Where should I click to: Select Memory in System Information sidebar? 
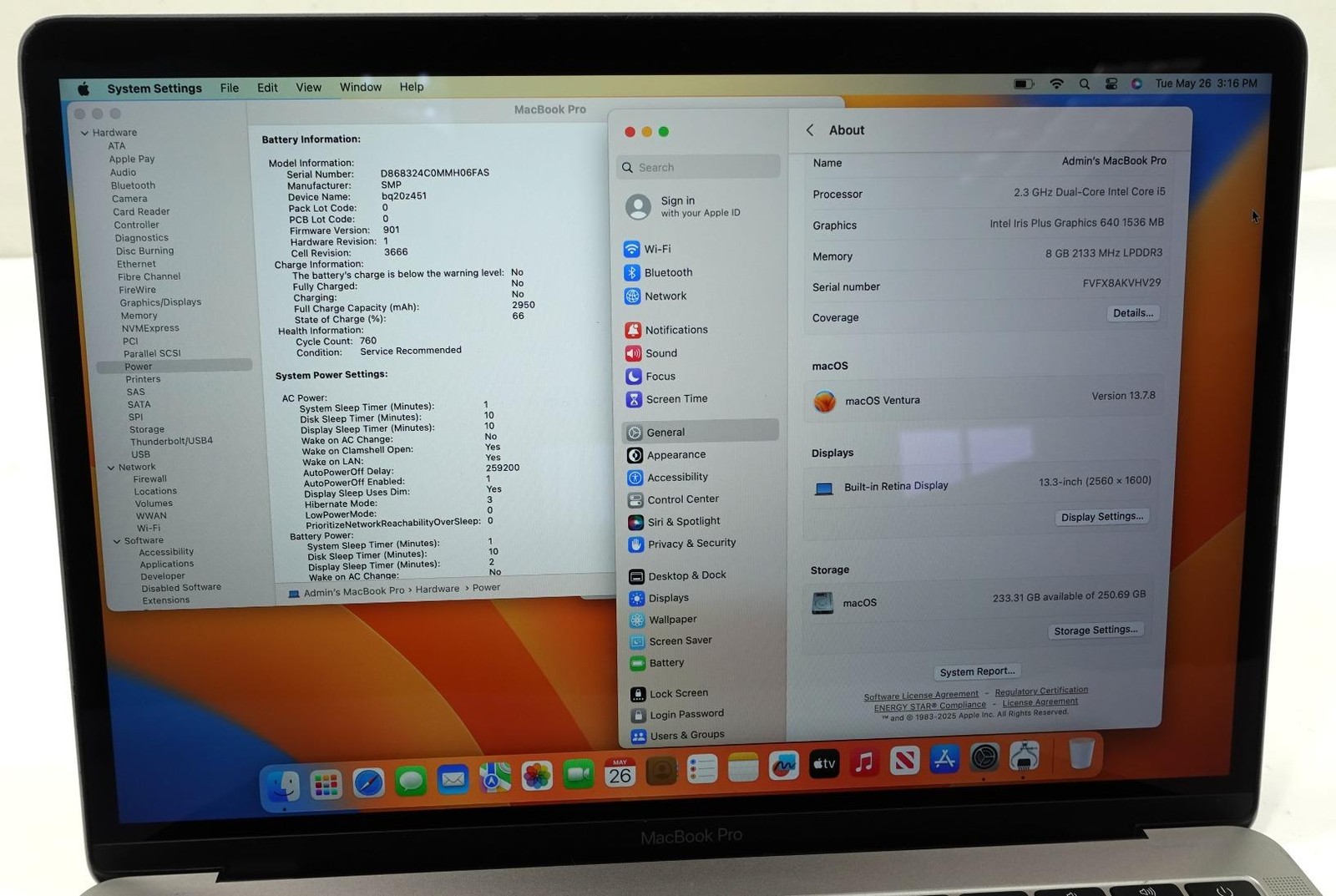point(139,316)
